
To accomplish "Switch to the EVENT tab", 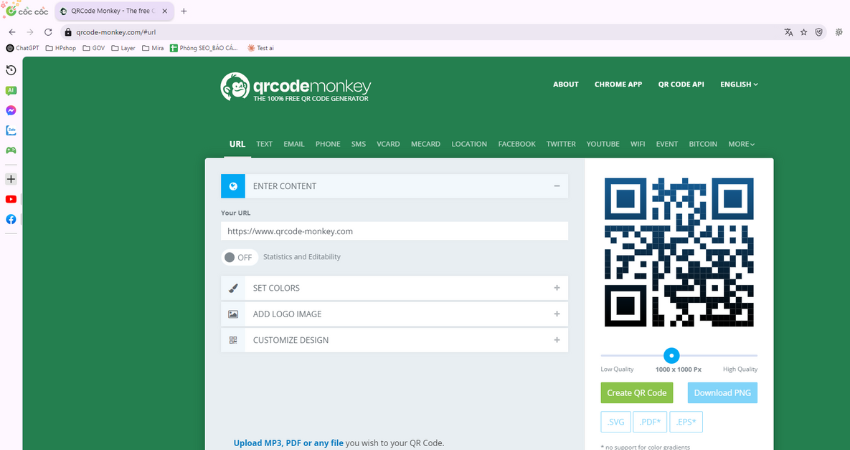I will (667, 144).
